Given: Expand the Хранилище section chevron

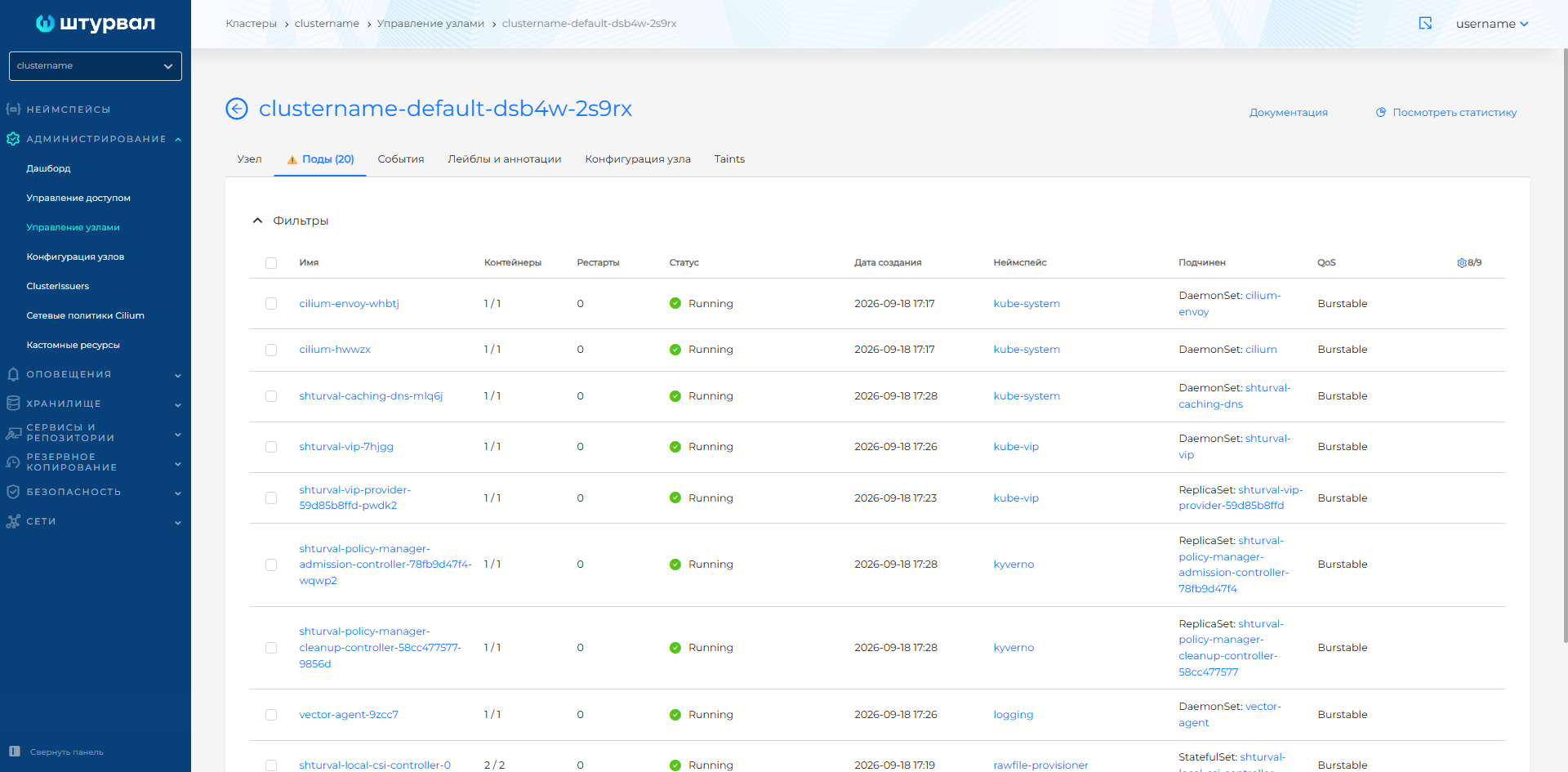Looking at the screenshot, I should coord(178,404).
